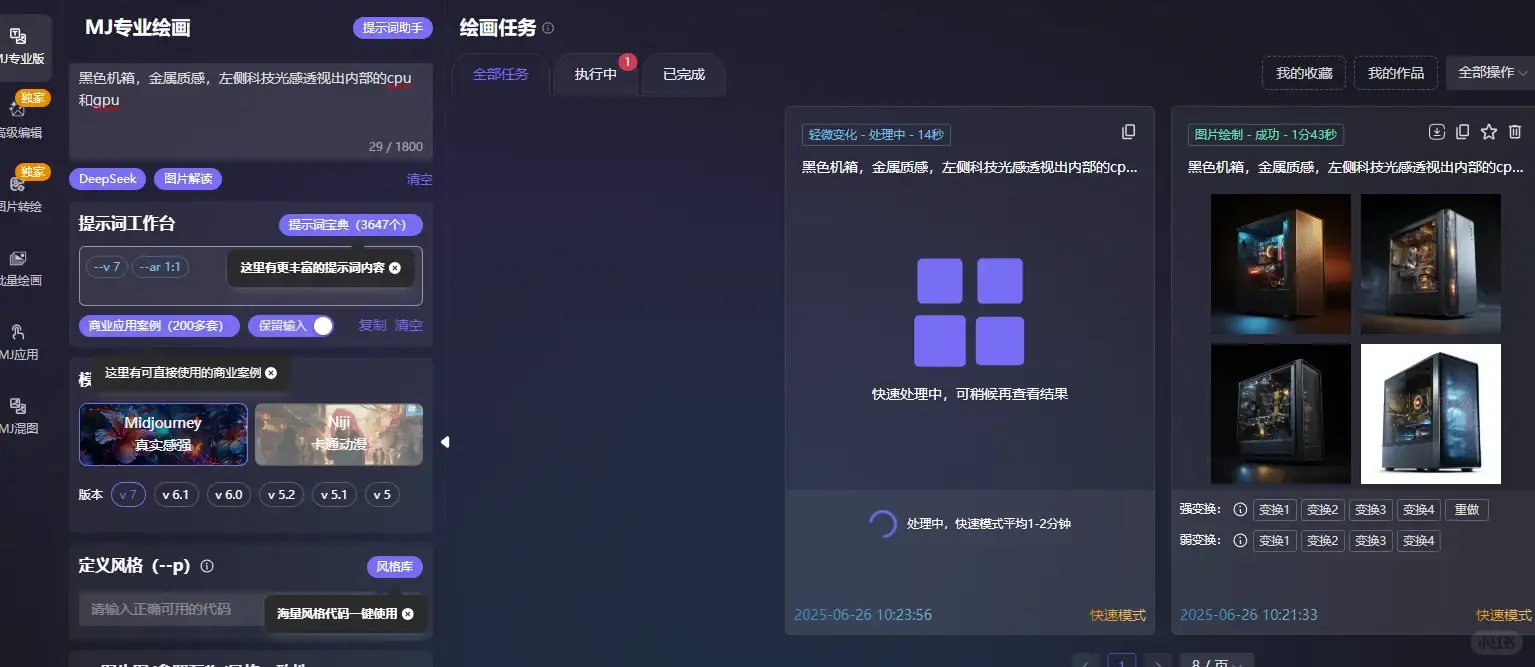Copy the prompt of the processing task
Screen dimensions: 1535x667
tap(1129, 131)
